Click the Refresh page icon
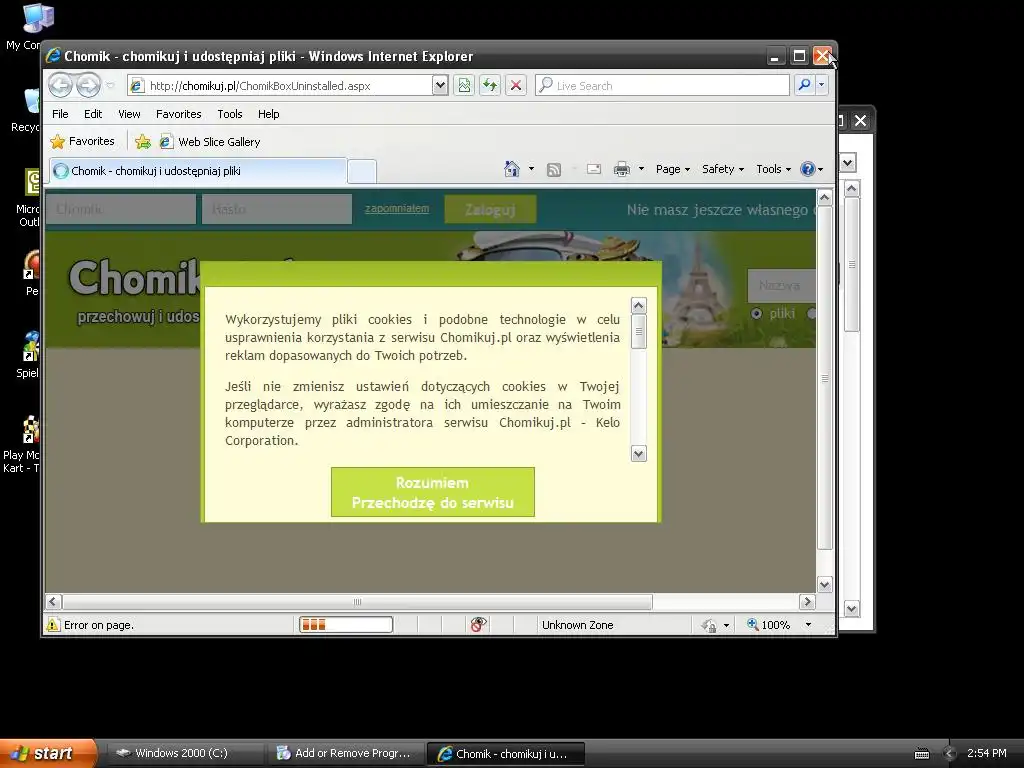The height and width of the screenshot is (768, 1024). 490,86
